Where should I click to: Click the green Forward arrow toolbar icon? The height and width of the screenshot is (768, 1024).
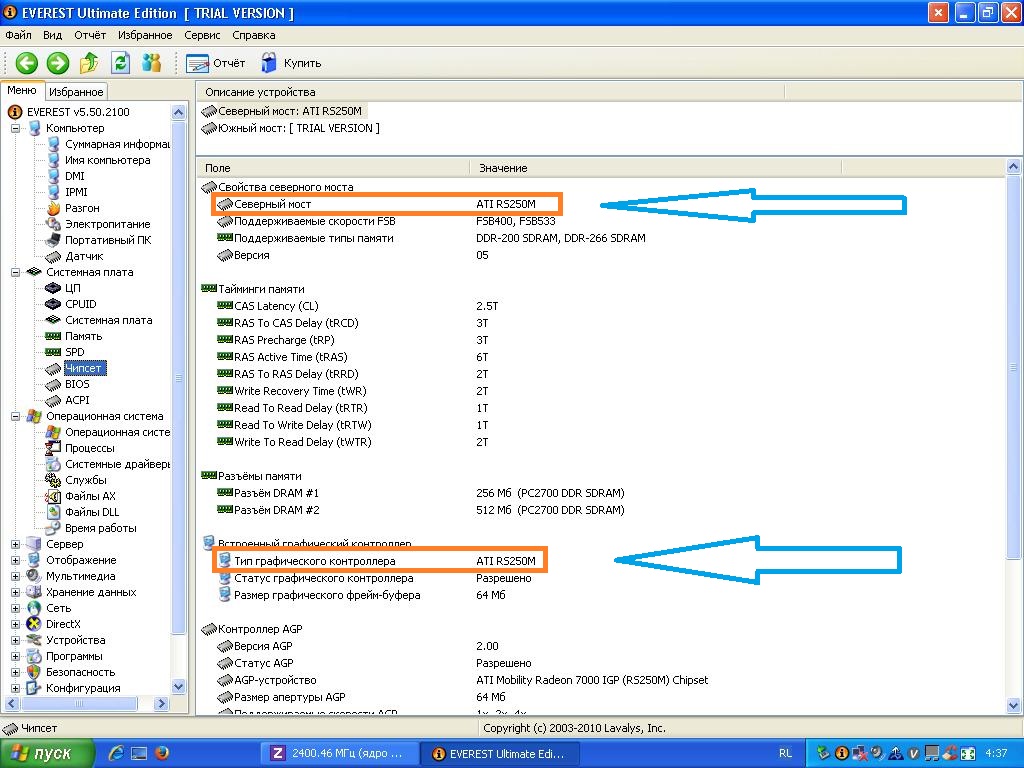tap(57, 63)
